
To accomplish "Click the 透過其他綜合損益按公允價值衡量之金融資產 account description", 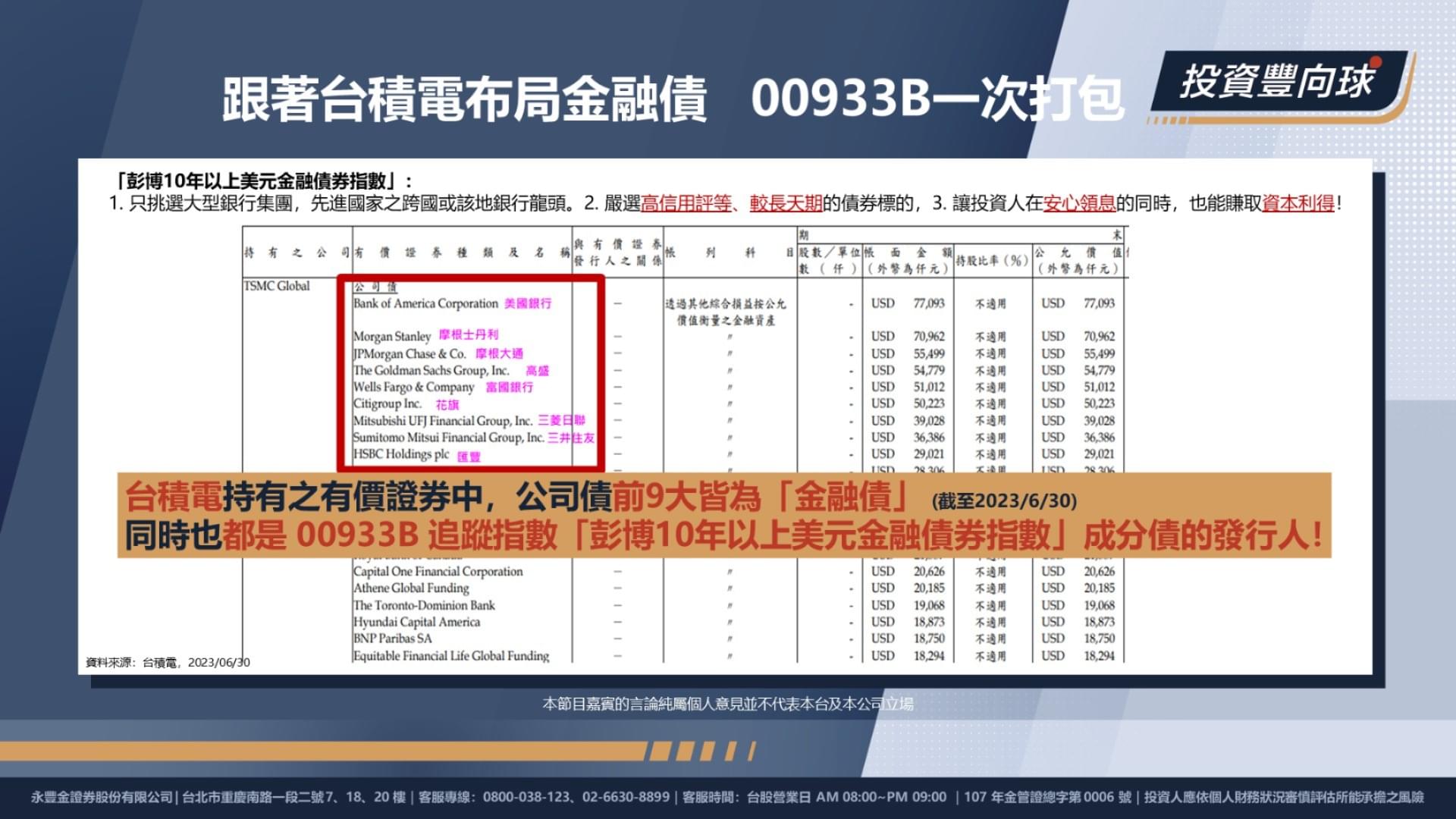I will (726, 312).
